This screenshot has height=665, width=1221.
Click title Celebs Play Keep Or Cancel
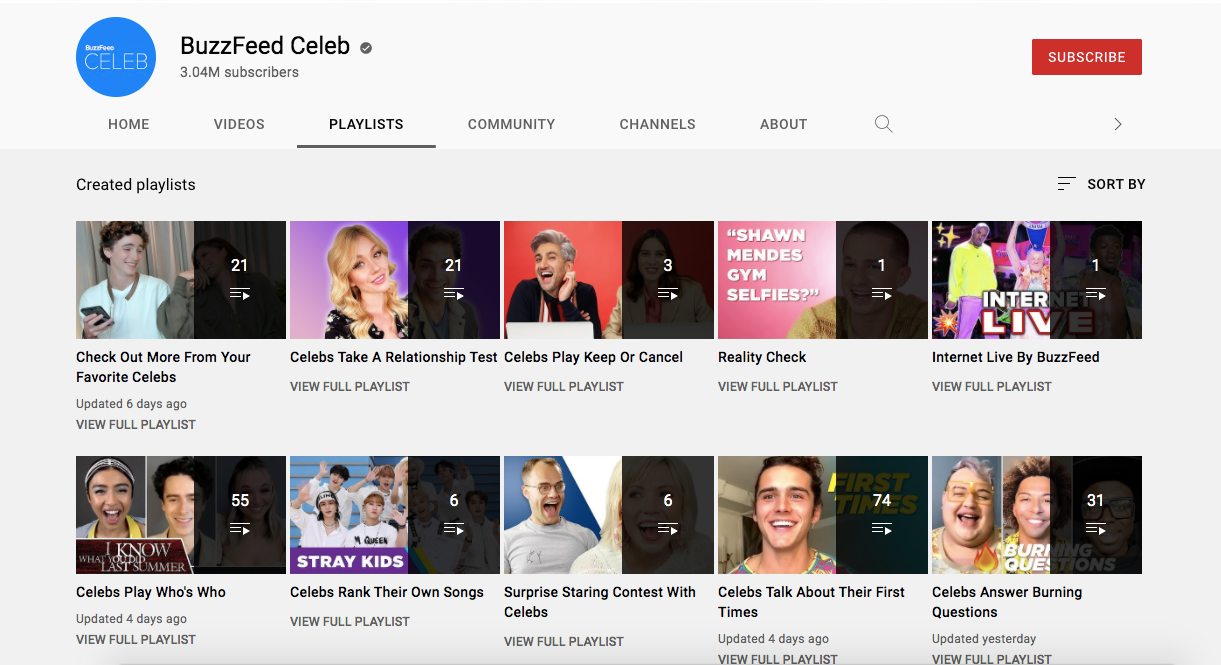pyautogui.click(x=593, y=357)
